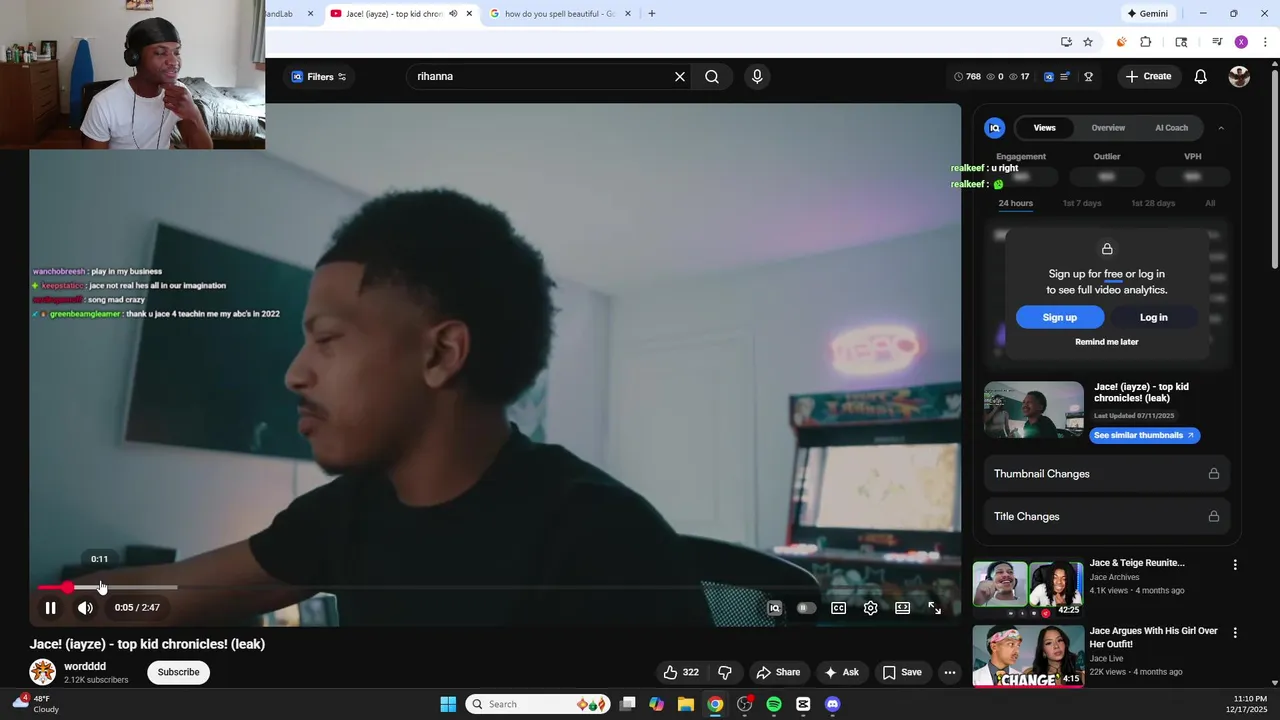Open a new browser tab

pyautogui.click(x=652, y=14)
